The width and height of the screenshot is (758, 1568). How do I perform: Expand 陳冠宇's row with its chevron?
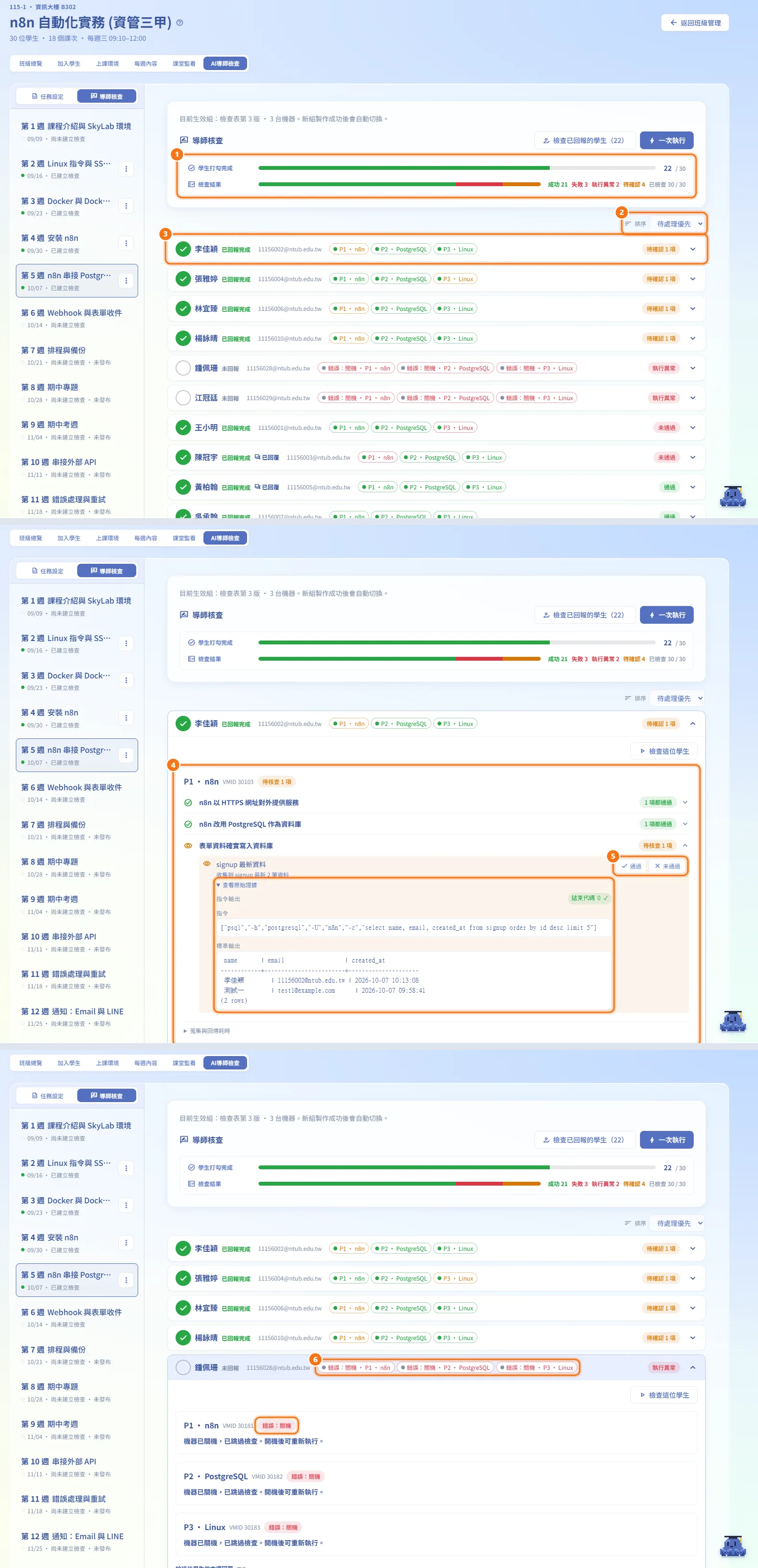(693, 458)
